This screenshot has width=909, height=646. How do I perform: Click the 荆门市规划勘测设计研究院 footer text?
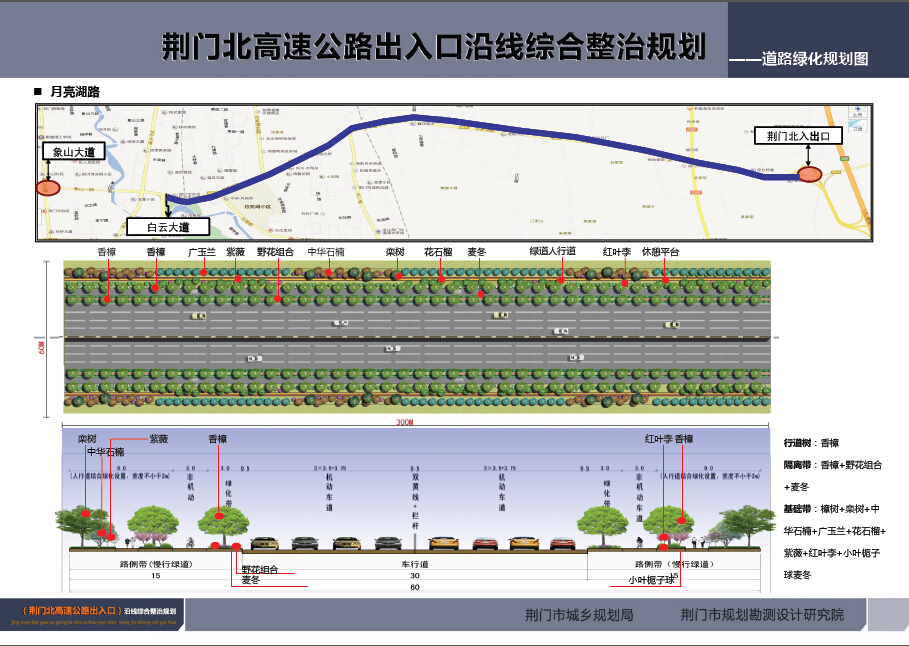pyautogui.click(x=761, y=614)
